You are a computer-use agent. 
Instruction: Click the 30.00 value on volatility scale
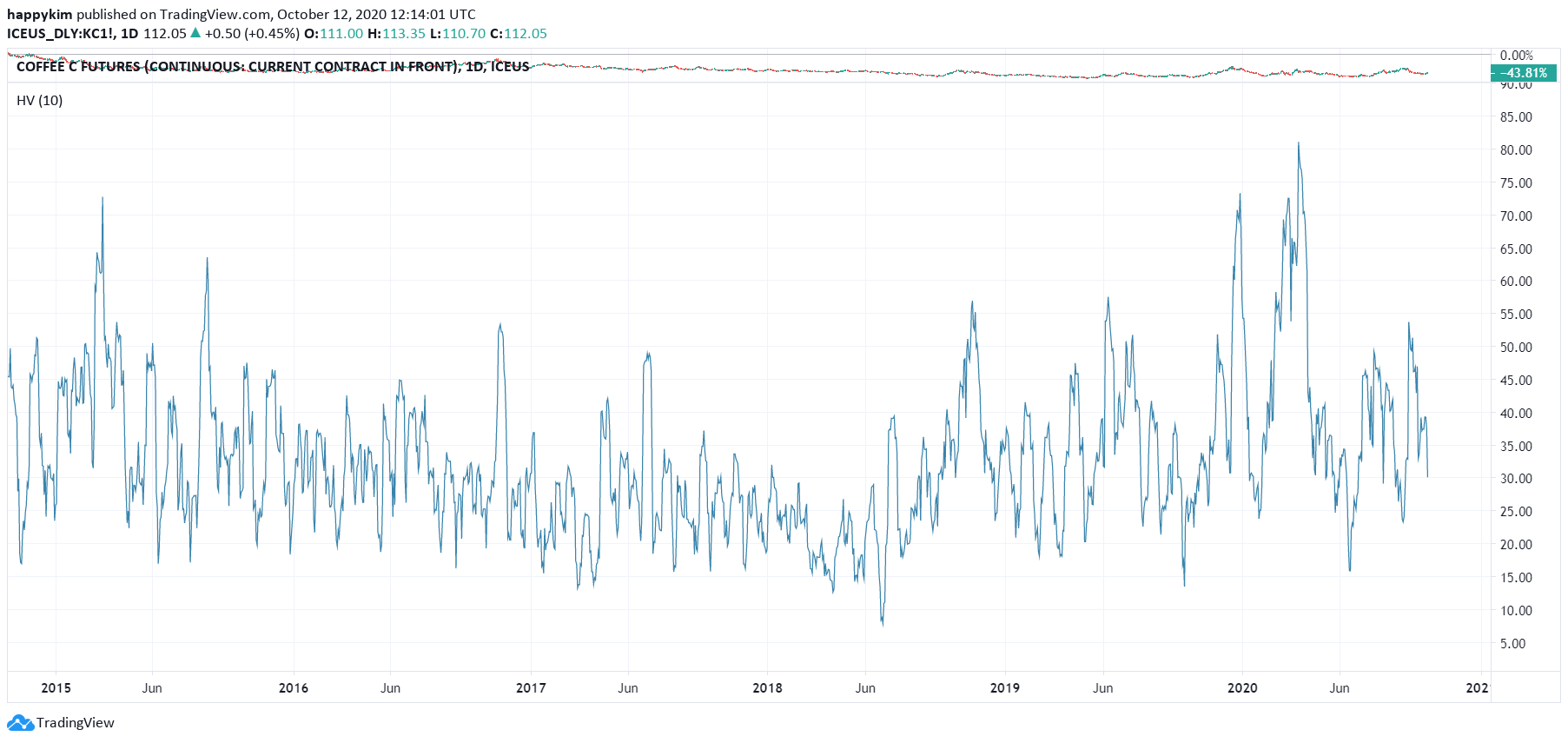point(1516,479)
